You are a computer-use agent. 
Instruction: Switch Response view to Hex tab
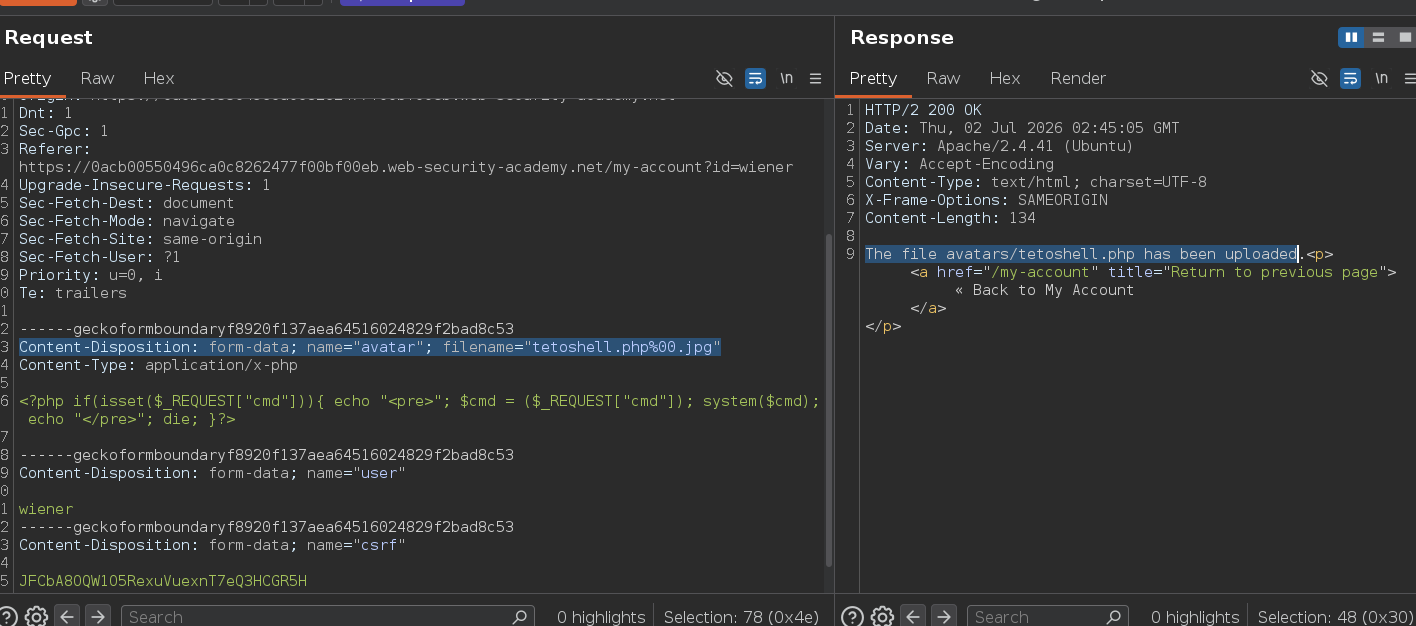pyautogui.click(x=1004, y=78)
